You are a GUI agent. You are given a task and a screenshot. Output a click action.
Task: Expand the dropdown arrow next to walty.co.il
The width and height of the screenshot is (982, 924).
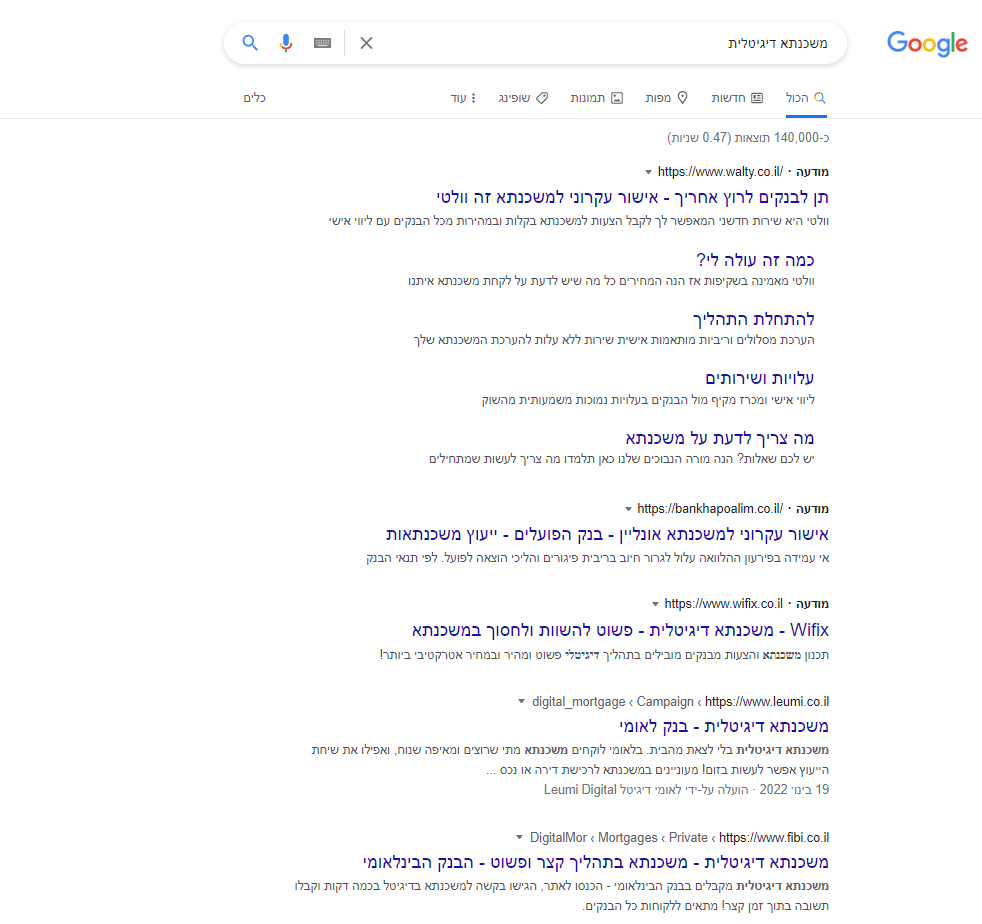(x=648, y=172)
